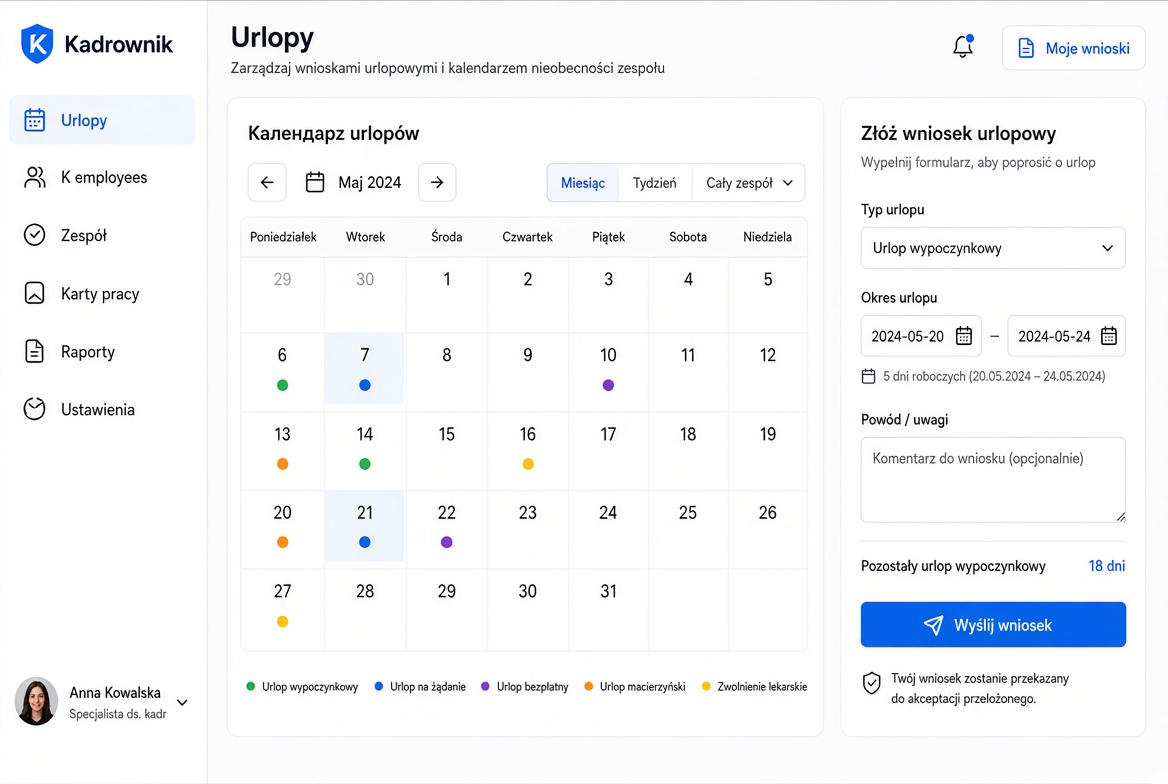The image size is (1168, 784).
Task: Click the 18 dni remaining value
Action: pyautogui.click(x=1106, y=566)
